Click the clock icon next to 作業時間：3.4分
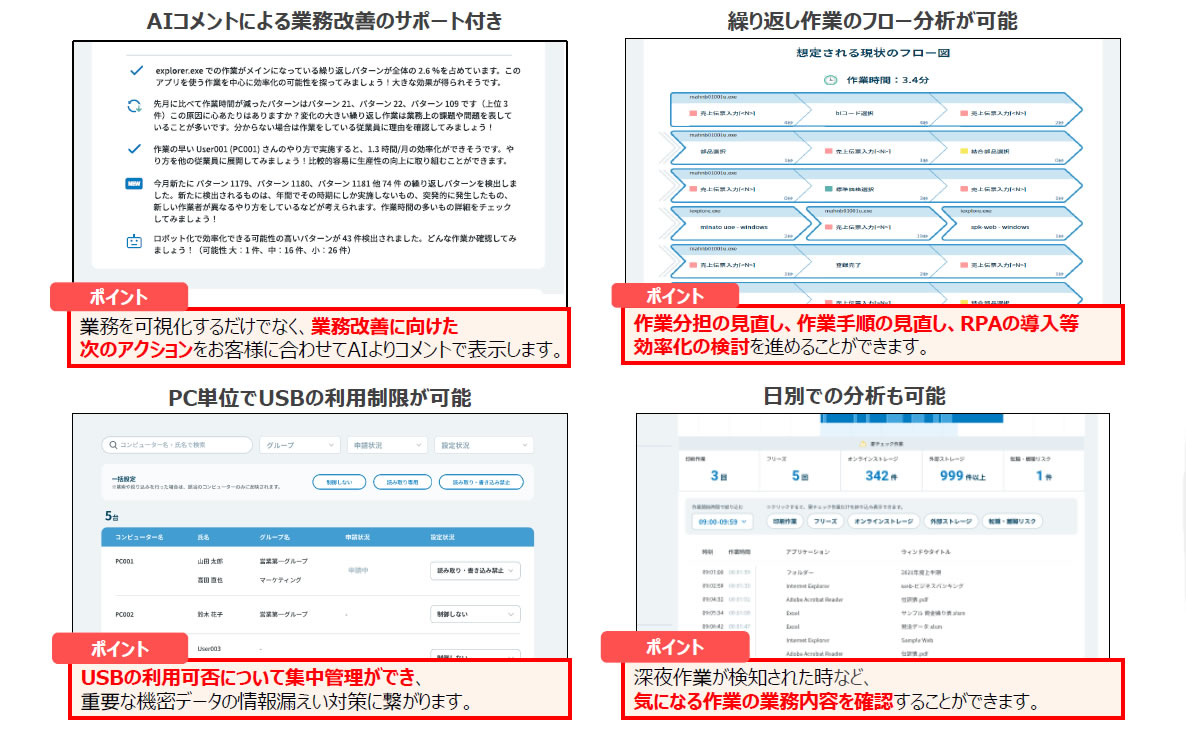Image resolution: width=1186 pixels, height=744 pixels. click(831, 80)
